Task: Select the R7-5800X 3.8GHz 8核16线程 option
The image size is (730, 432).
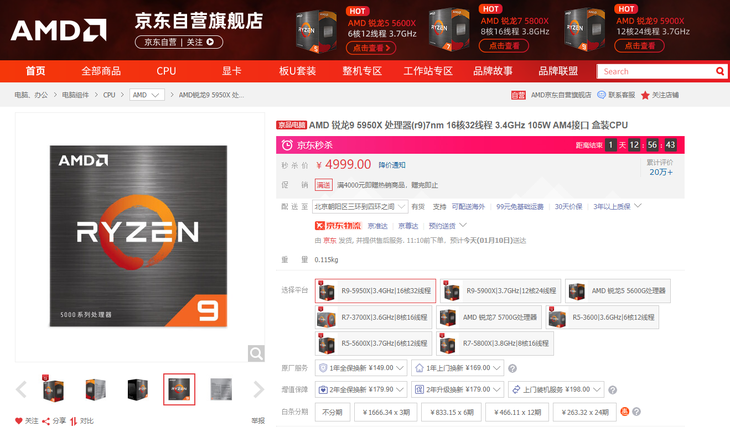Action: click(x=495, y=344)
